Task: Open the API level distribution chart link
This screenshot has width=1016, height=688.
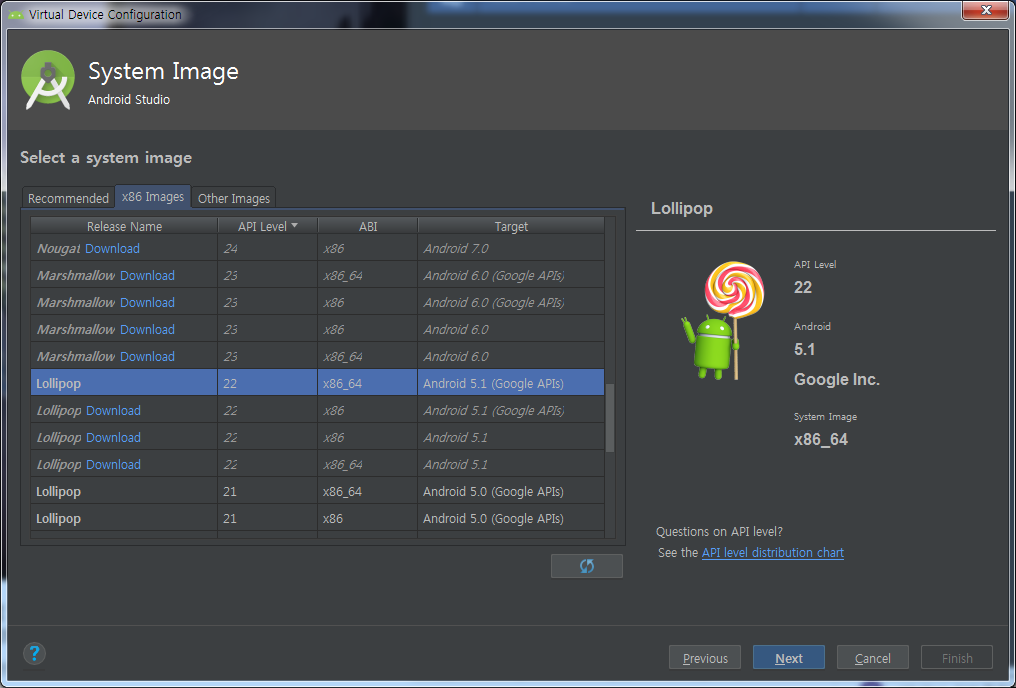Action: (x=772, y=553)
